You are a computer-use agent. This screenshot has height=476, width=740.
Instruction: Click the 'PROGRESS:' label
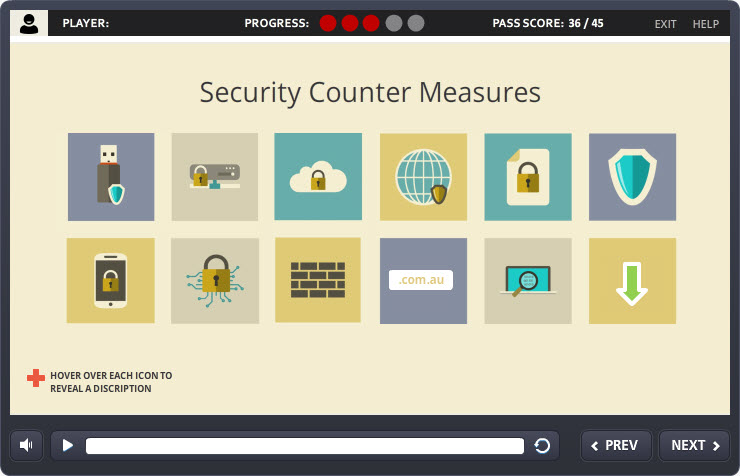(x=277, y=23)
